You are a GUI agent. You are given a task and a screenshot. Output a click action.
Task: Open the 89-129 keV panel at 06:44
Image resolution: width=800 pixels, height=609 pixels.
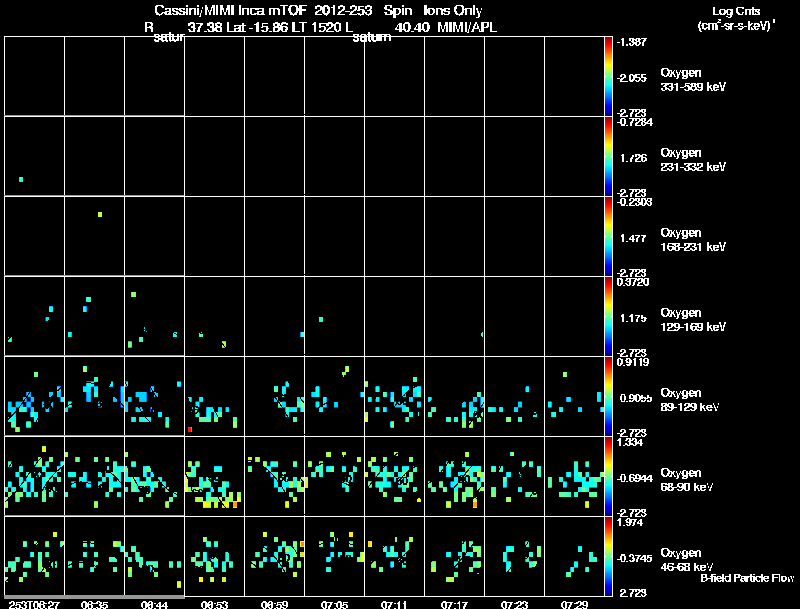(x=155, y=396)
